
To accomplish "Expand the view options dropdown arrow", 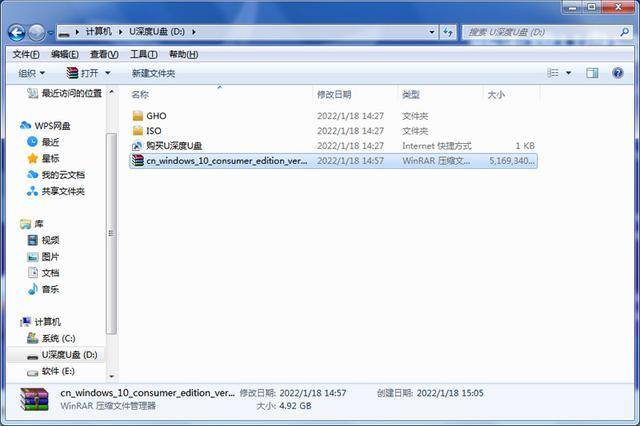I will pos(569,73).
